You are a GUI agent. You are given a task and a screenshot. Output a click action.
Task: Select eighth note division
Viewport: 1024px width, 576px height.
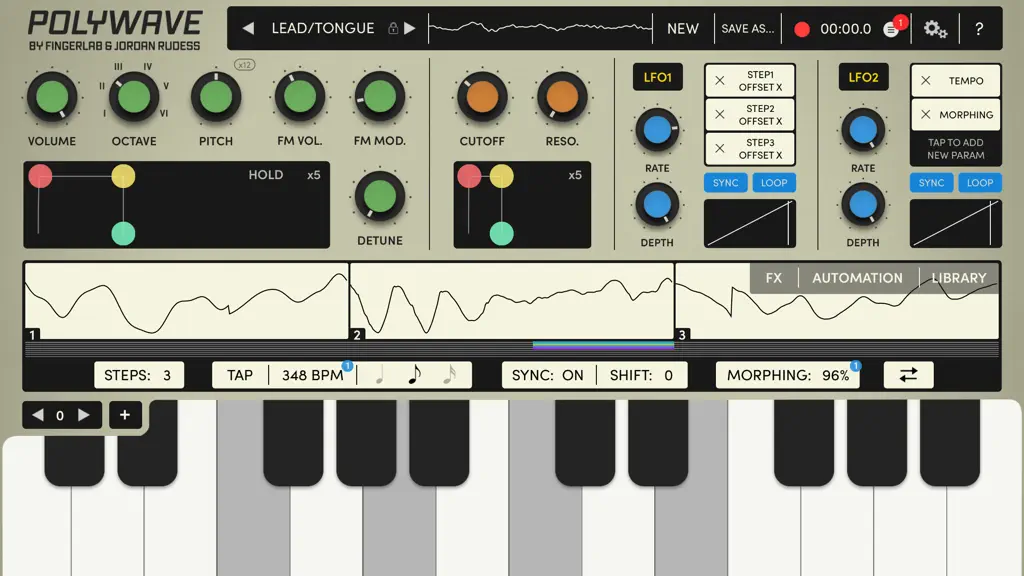414,375
